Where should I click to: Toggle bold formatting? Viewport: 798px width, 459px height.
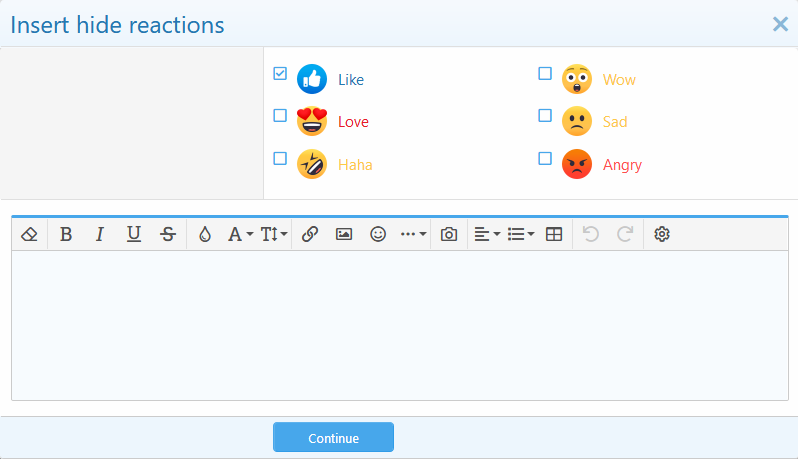tap(66, 234)
